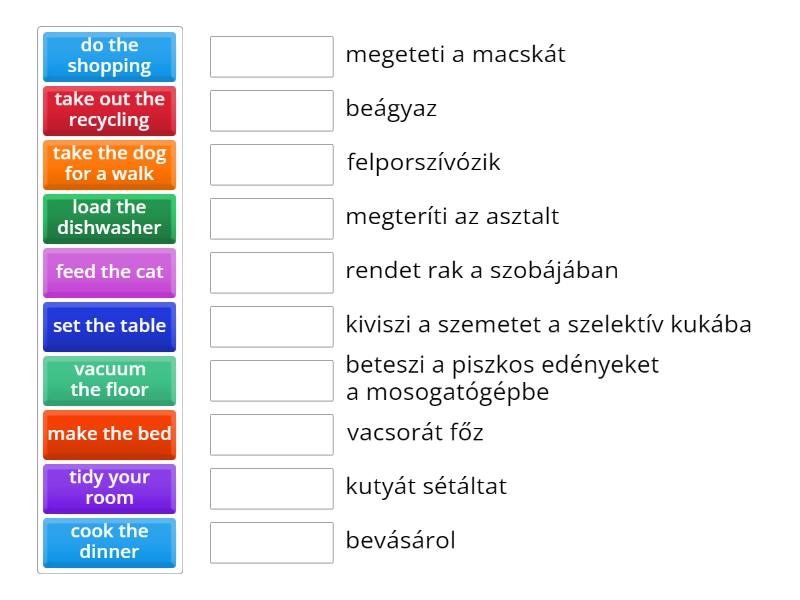Select the 'feed the cat' tile
The height and width of the screenshot is (600, 800).
(x=110, y=273)
